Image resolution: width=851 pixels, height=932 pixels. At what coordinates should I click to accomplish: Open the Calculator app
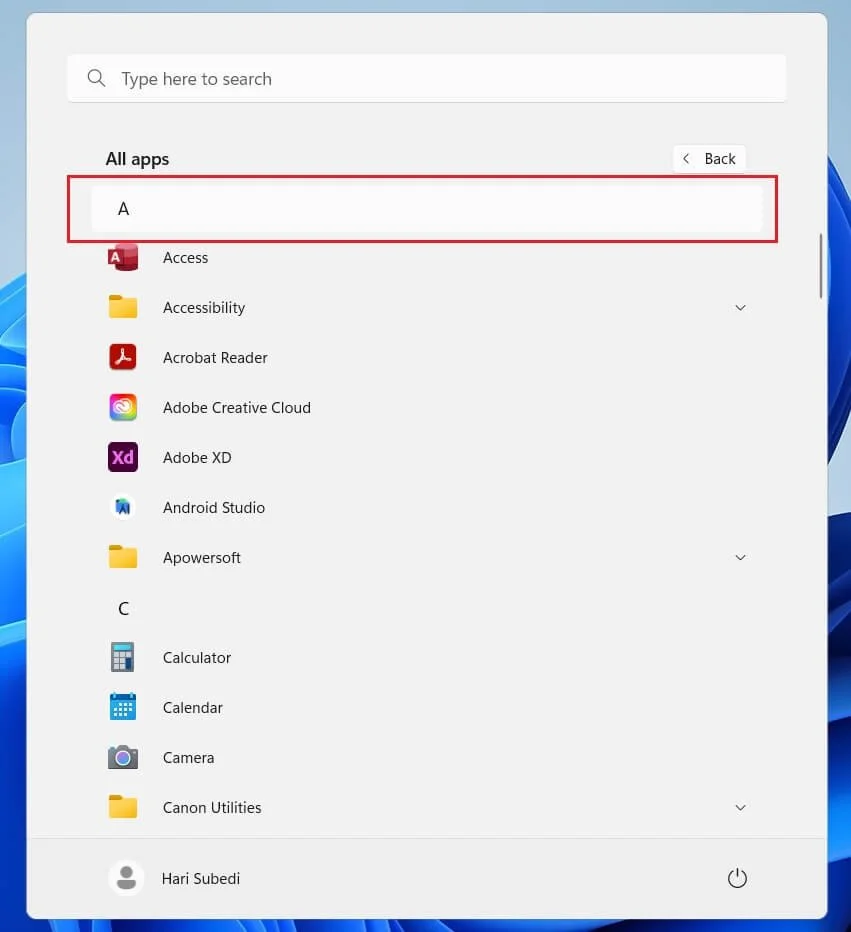pos(122,657)
